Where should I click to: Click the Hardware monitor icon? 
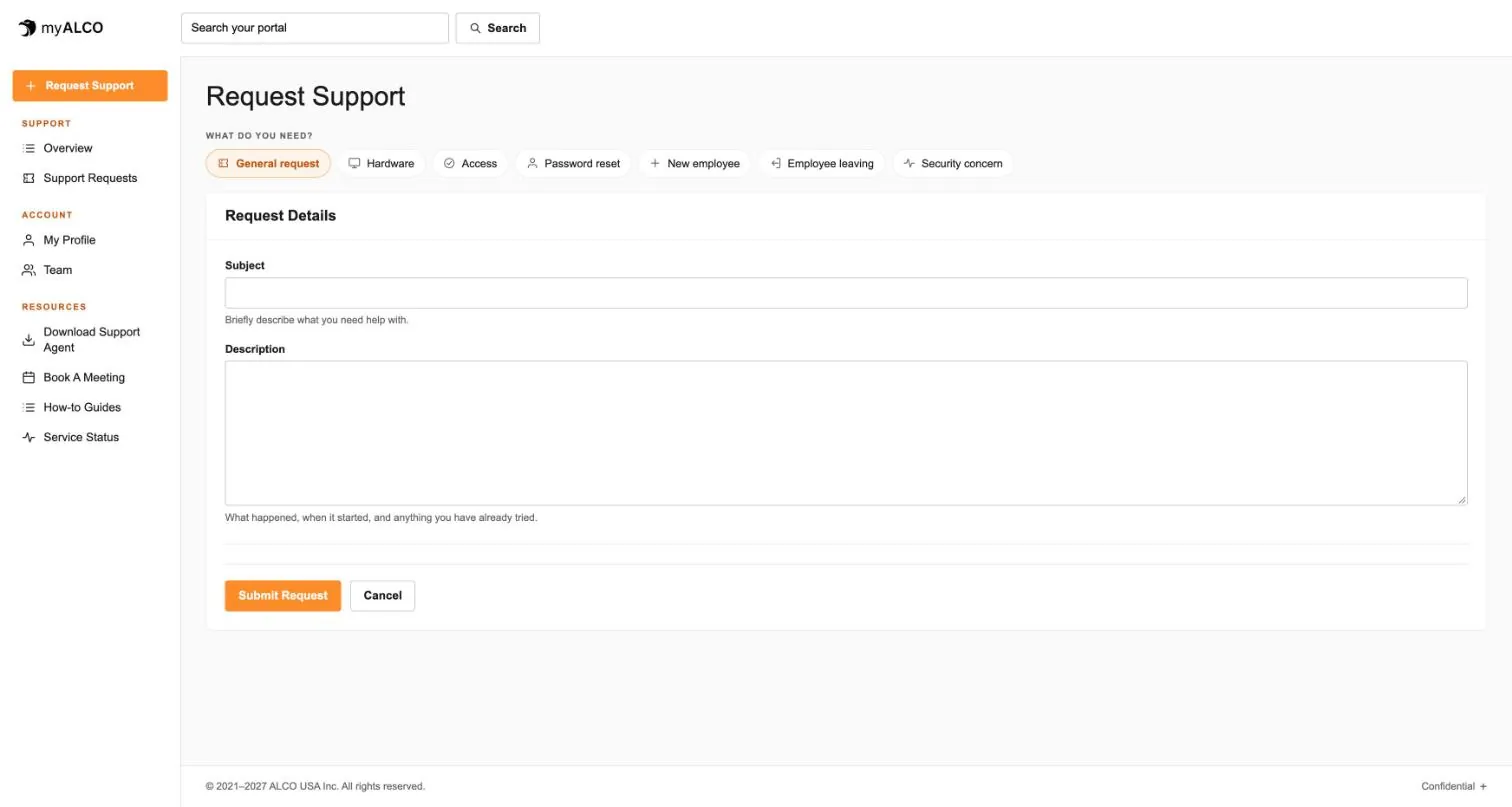pos(354,163)
